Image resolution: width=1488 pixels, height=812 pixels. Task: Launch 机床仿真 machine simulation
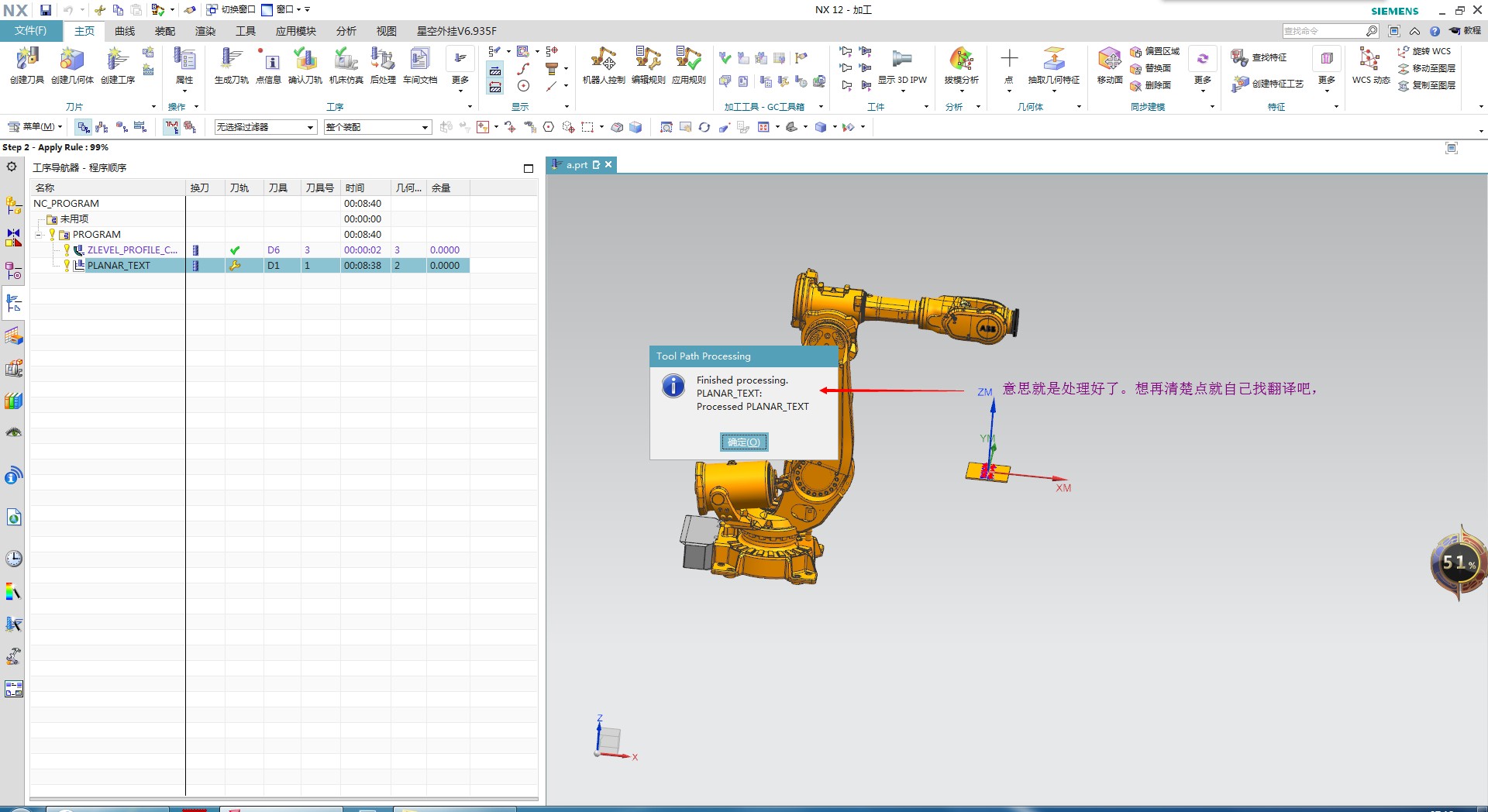[346, 65]
